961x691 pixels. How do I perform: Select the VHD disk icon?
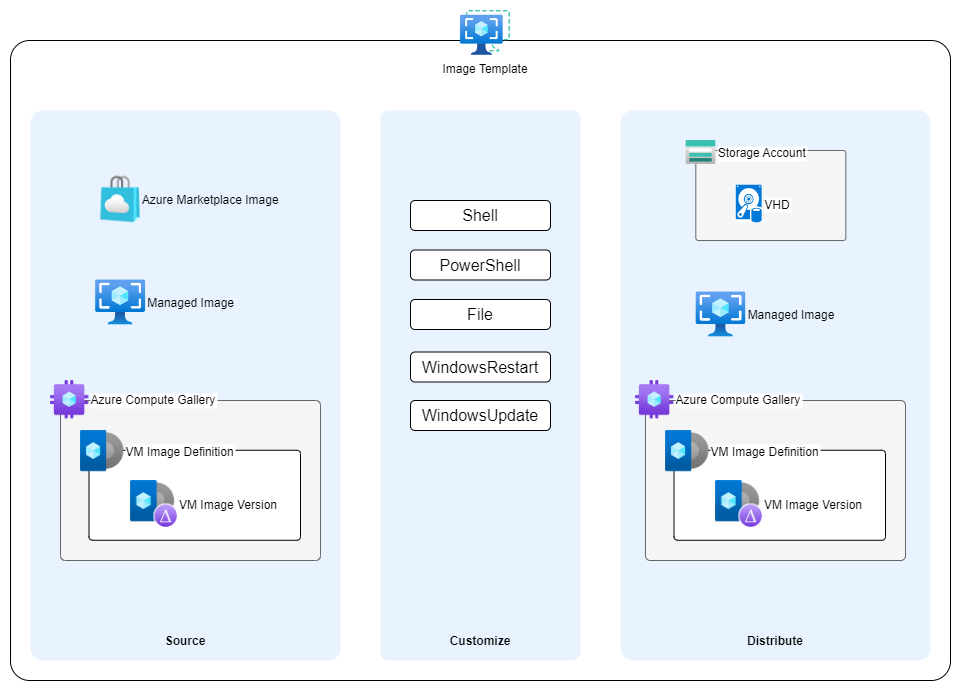click(x=749, y=203)
